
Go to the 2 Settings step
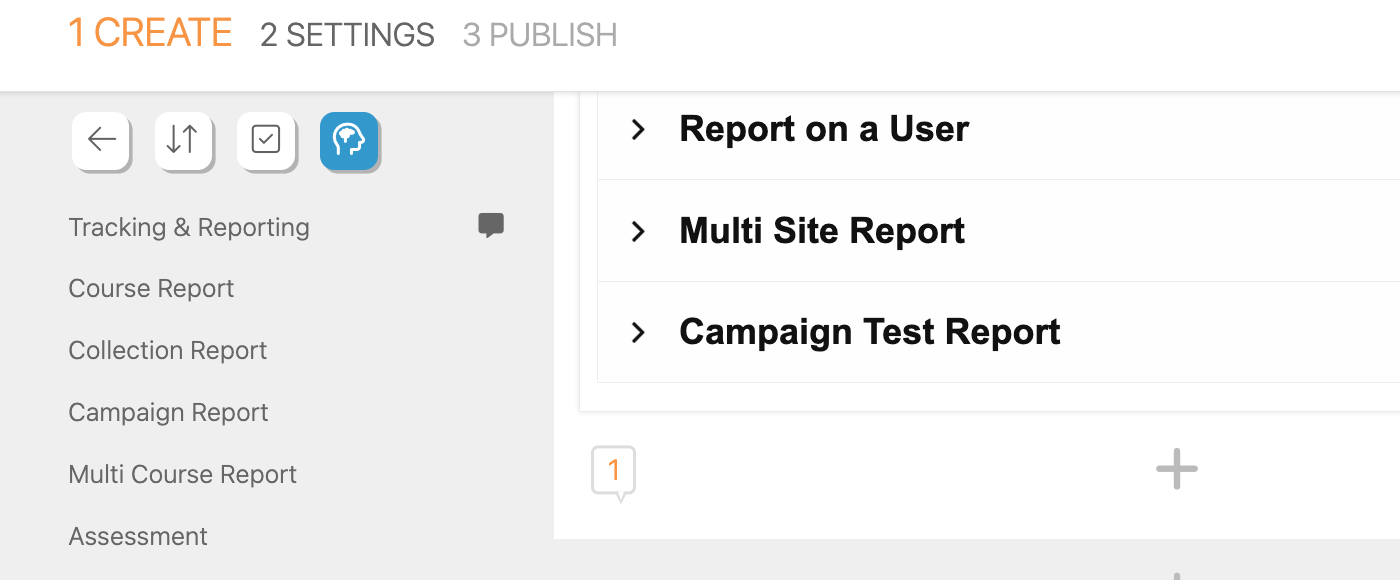(347, 35)
